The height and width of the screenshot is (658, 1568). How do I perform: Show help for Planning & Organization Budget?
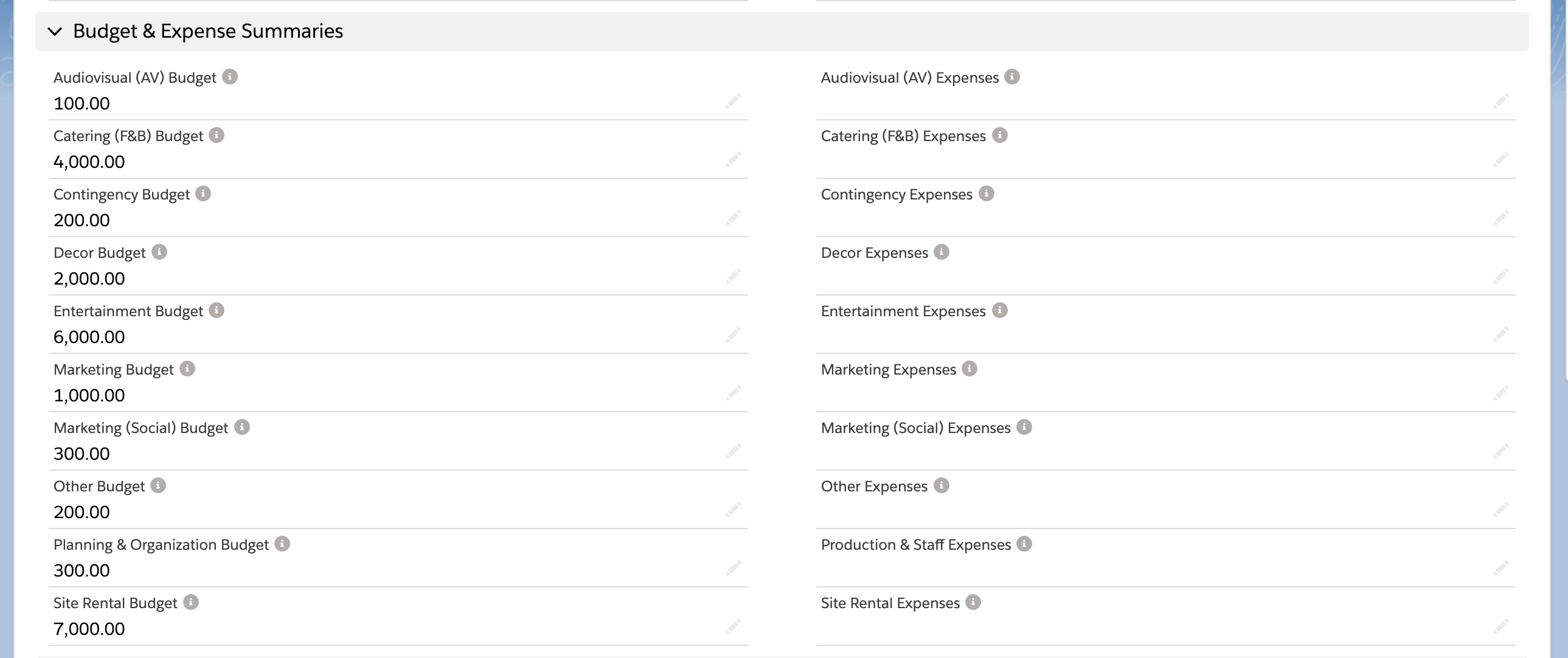(x=282, y=544)
